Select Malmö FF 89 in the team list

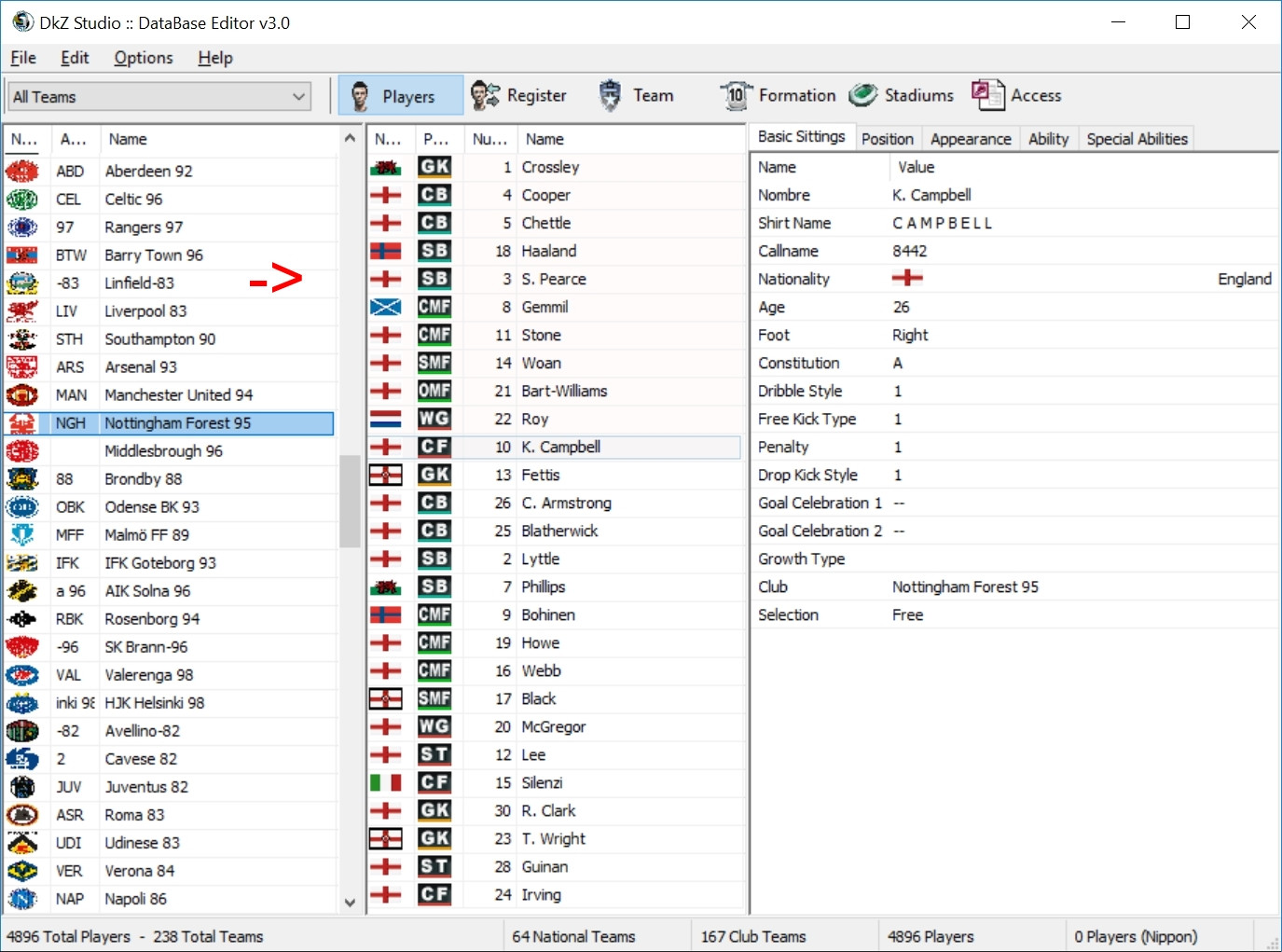coord(169,535)
